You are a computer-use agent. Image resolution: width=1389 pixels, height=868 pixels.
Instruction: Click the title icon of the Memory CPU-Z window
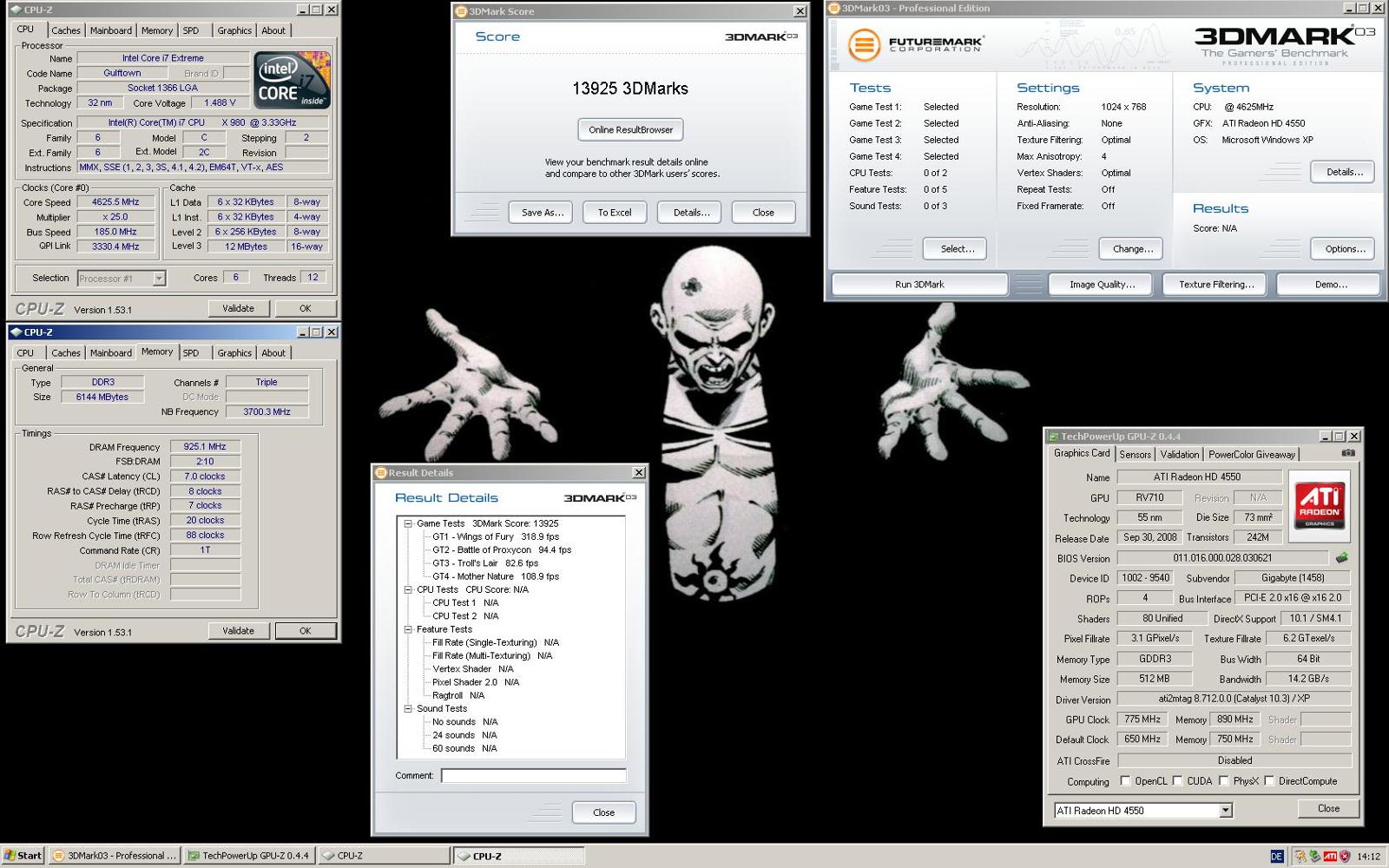coord(16,332)
